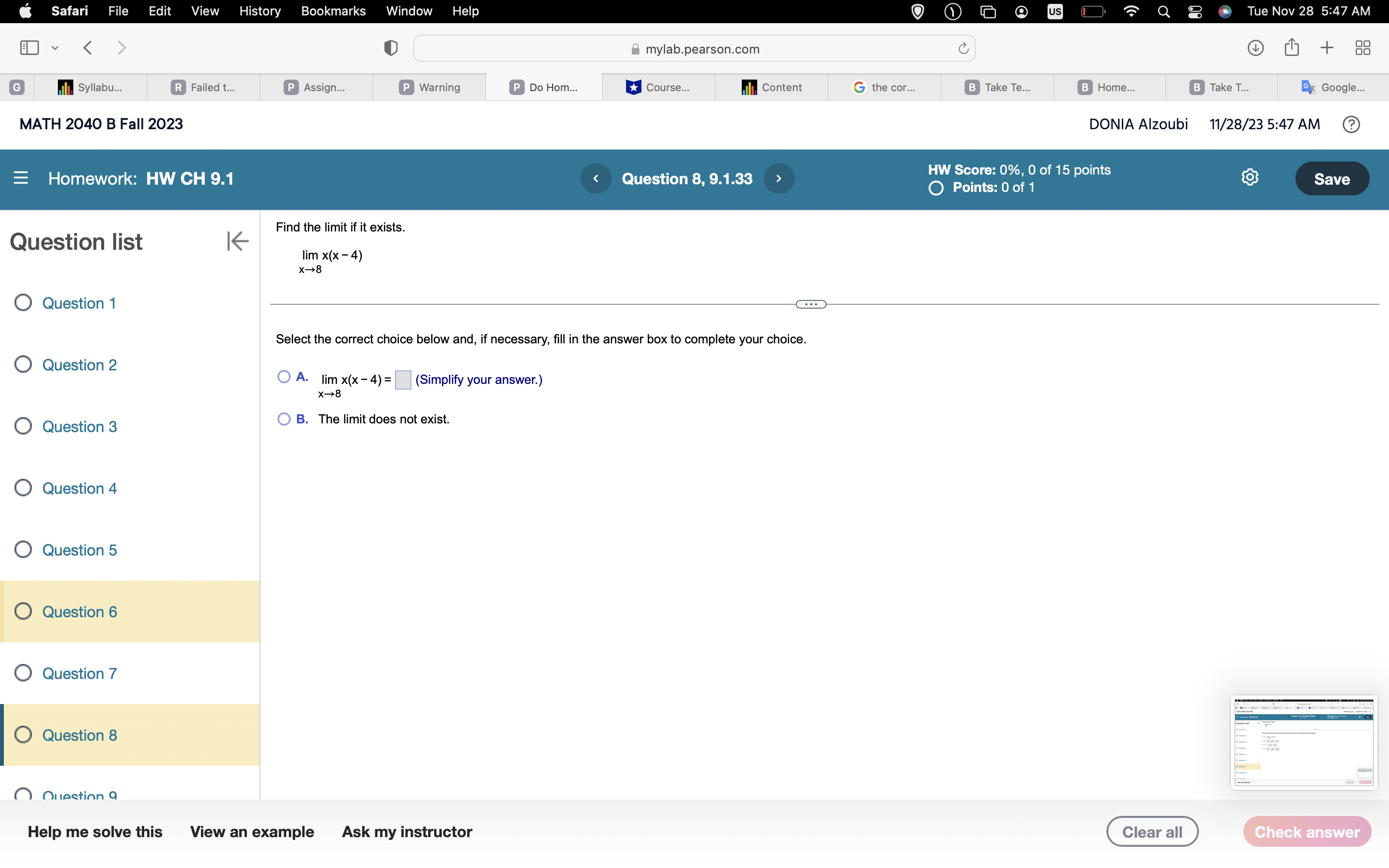Viewport: 1389px width, 868px height.
Task: Click the Check answer button
Action: point(1307,832)
